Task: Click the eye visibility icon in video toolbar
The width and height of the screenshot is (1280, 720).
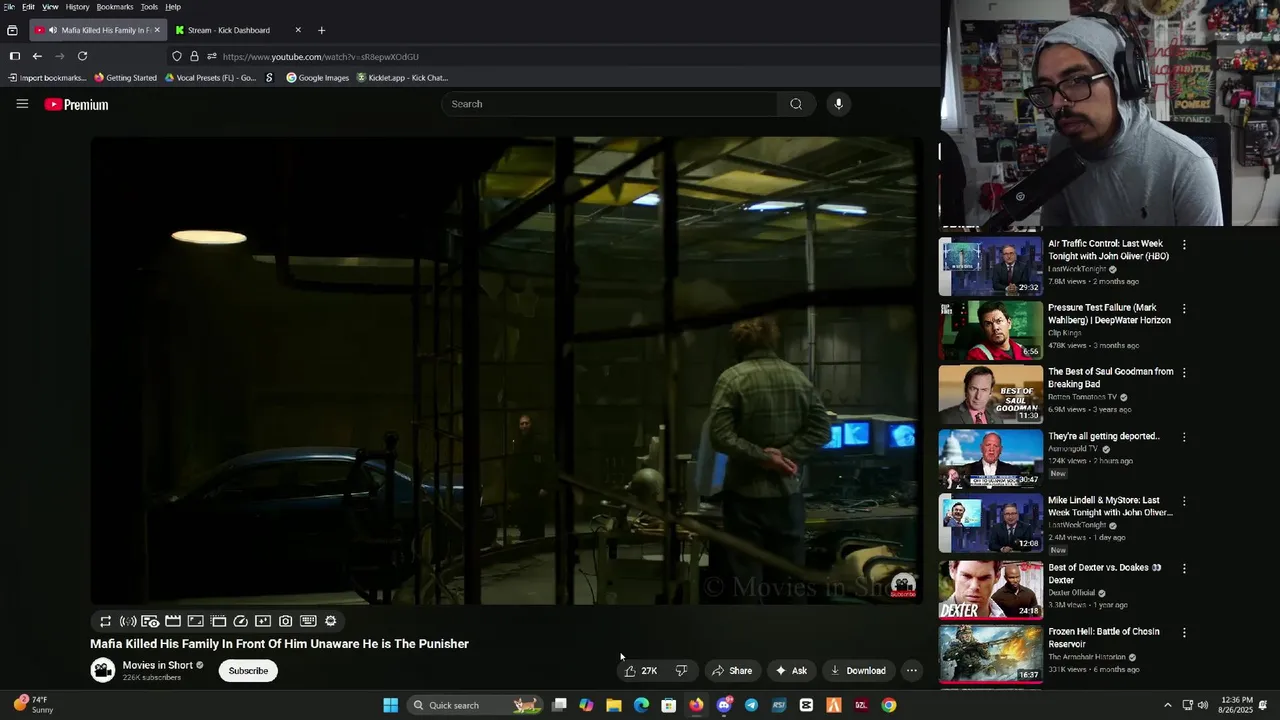Action: (x=150, y=621)
